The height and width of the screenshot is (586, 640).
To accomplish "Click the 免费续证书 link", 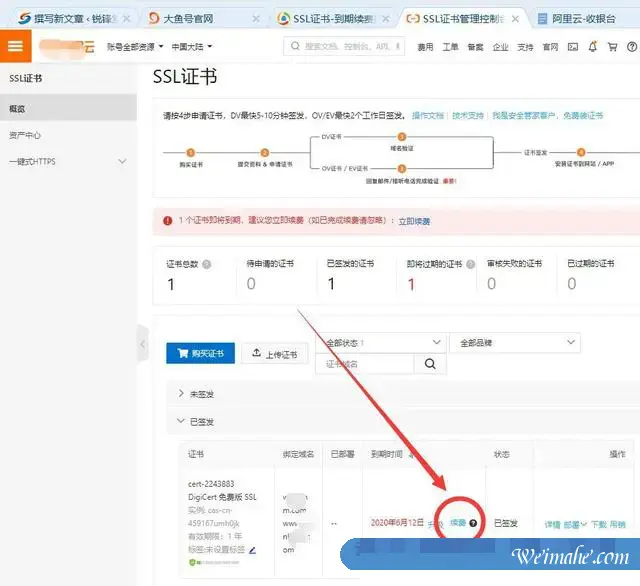I will click(583, 115).
